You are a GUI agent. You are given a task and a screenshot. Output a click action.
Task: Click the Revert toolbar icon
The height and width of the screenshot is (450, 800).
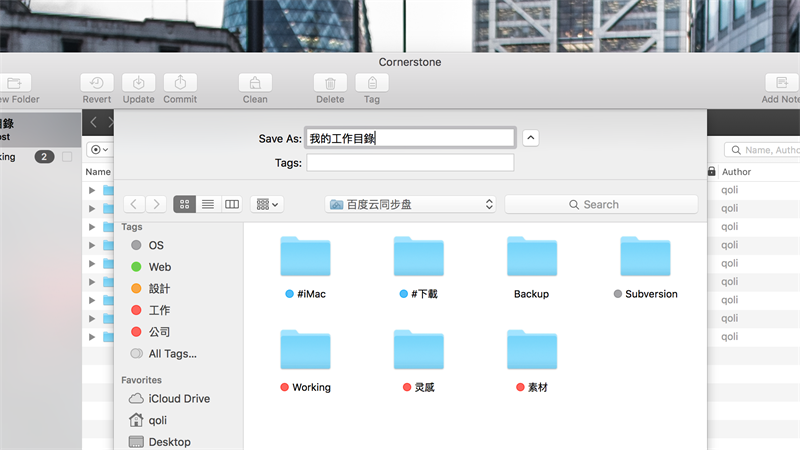(x=97, y=84)
